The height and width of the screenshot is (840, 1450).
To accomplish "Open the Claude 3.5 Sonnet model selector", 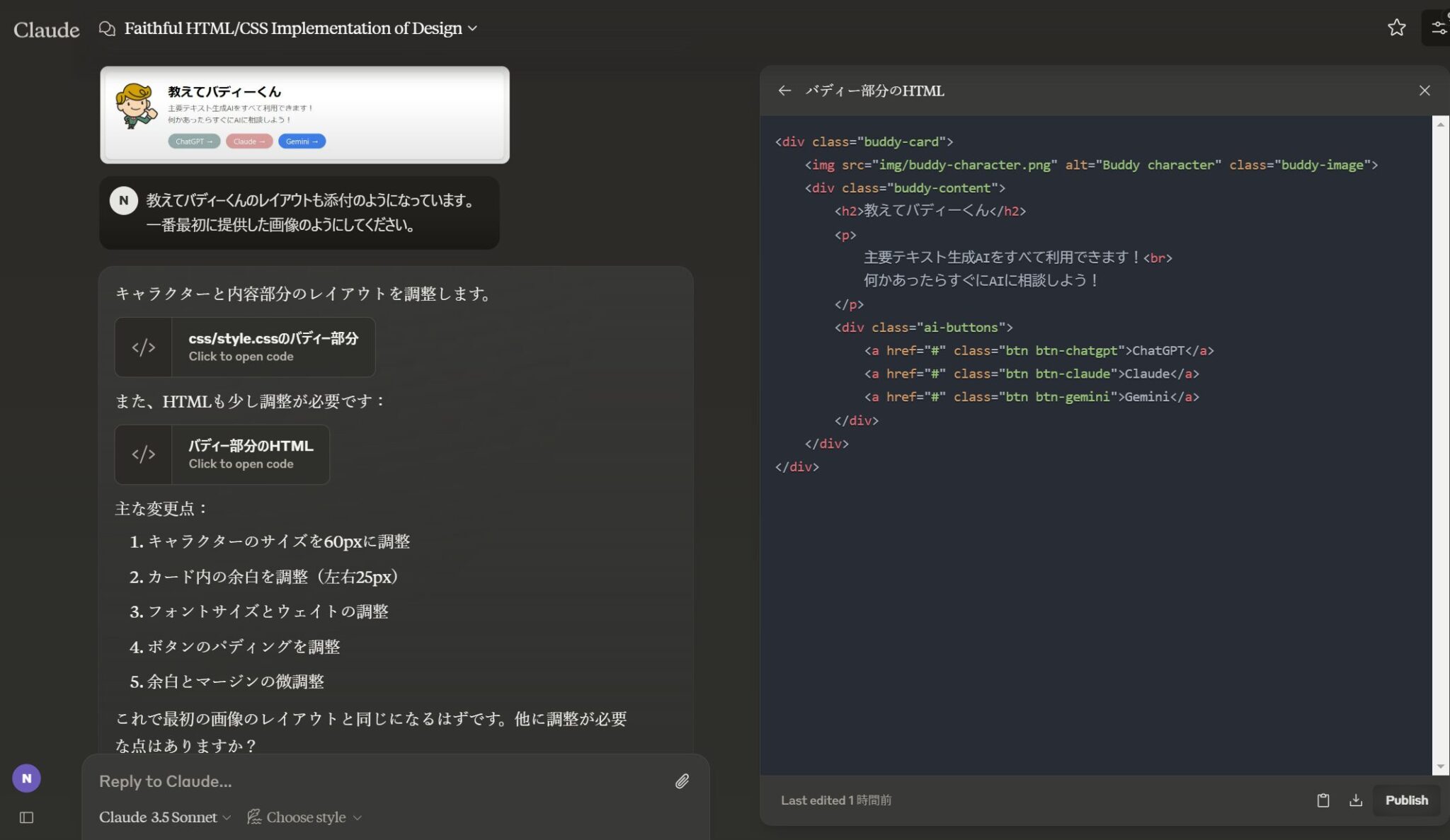I will (x=164, y=817).
